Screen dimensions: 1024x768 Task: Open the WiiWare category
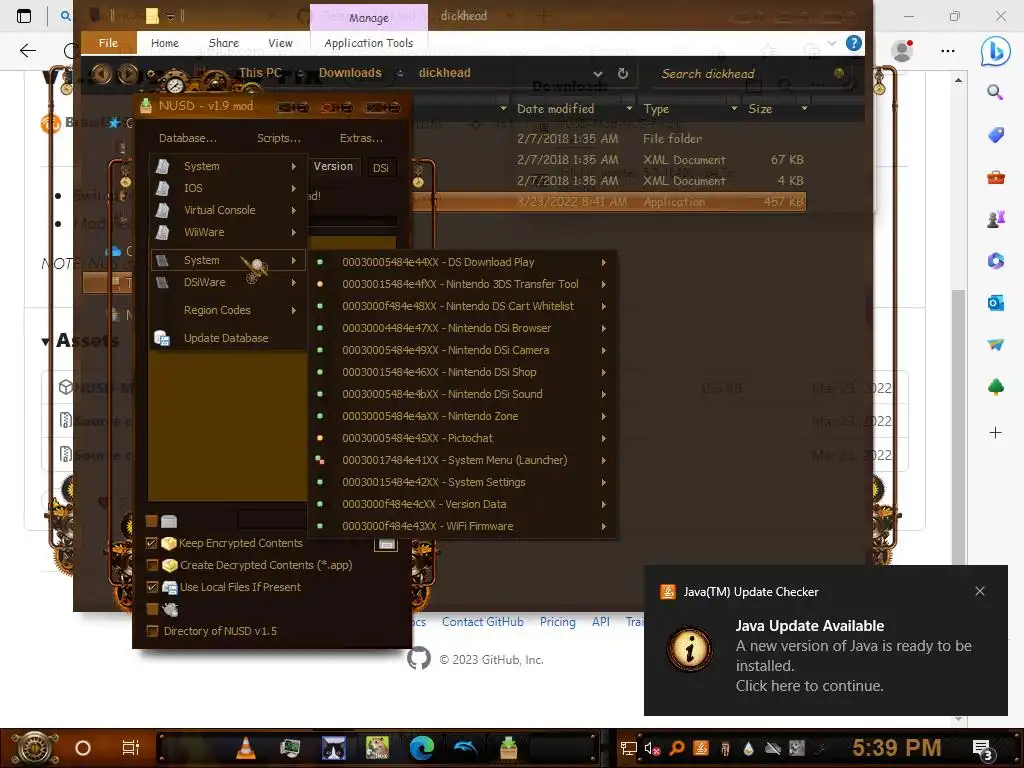(x=227, y=232)
